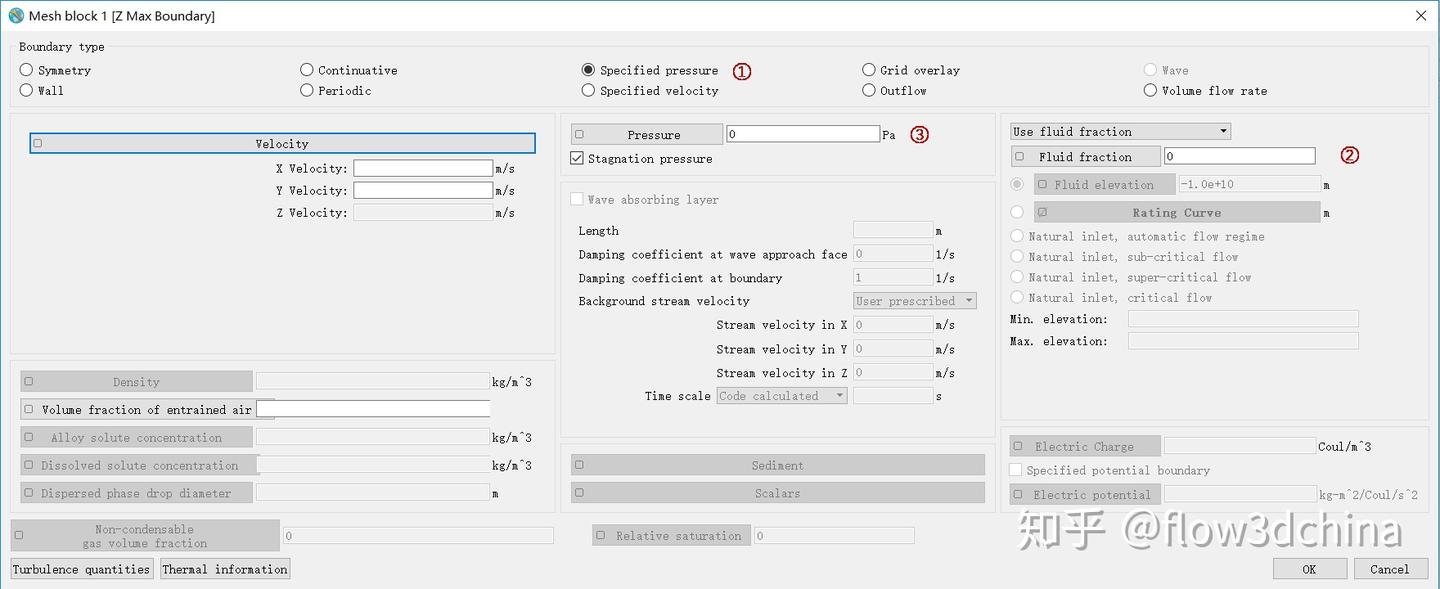Toggle the Stagnation pressure checkbox
Viewport: 1440px width, 589px height.
pos(577,158)
